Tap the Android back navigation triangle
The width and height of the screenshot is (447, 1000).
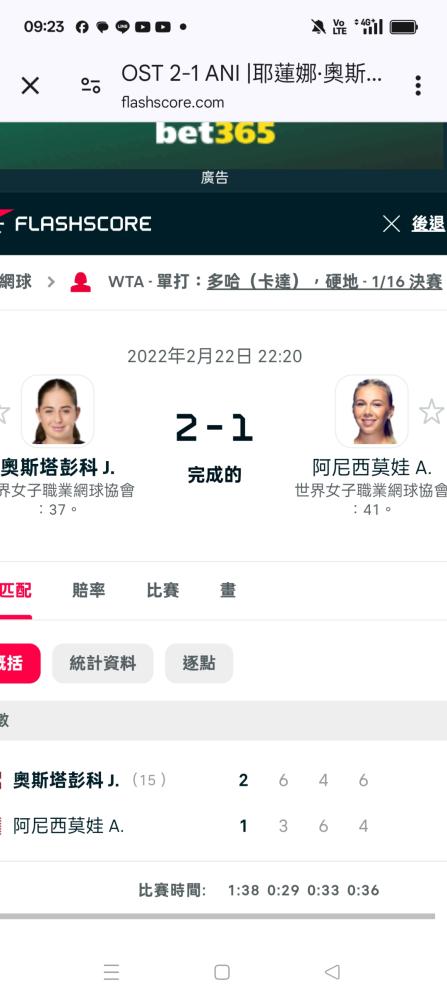pyautogui.click(x=332, y=971)
